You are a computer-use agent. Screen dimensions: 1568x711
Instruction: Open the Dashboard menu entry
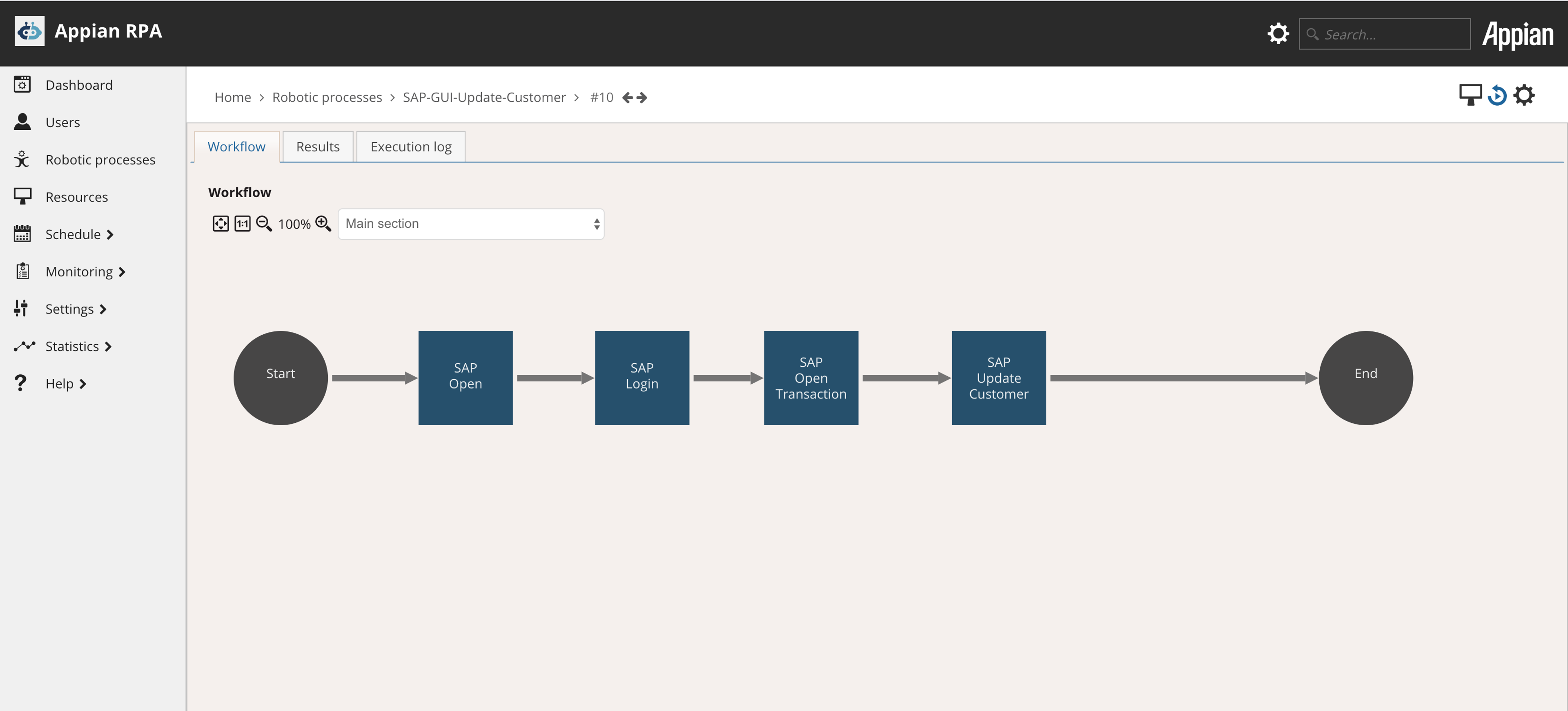point(79,85)
